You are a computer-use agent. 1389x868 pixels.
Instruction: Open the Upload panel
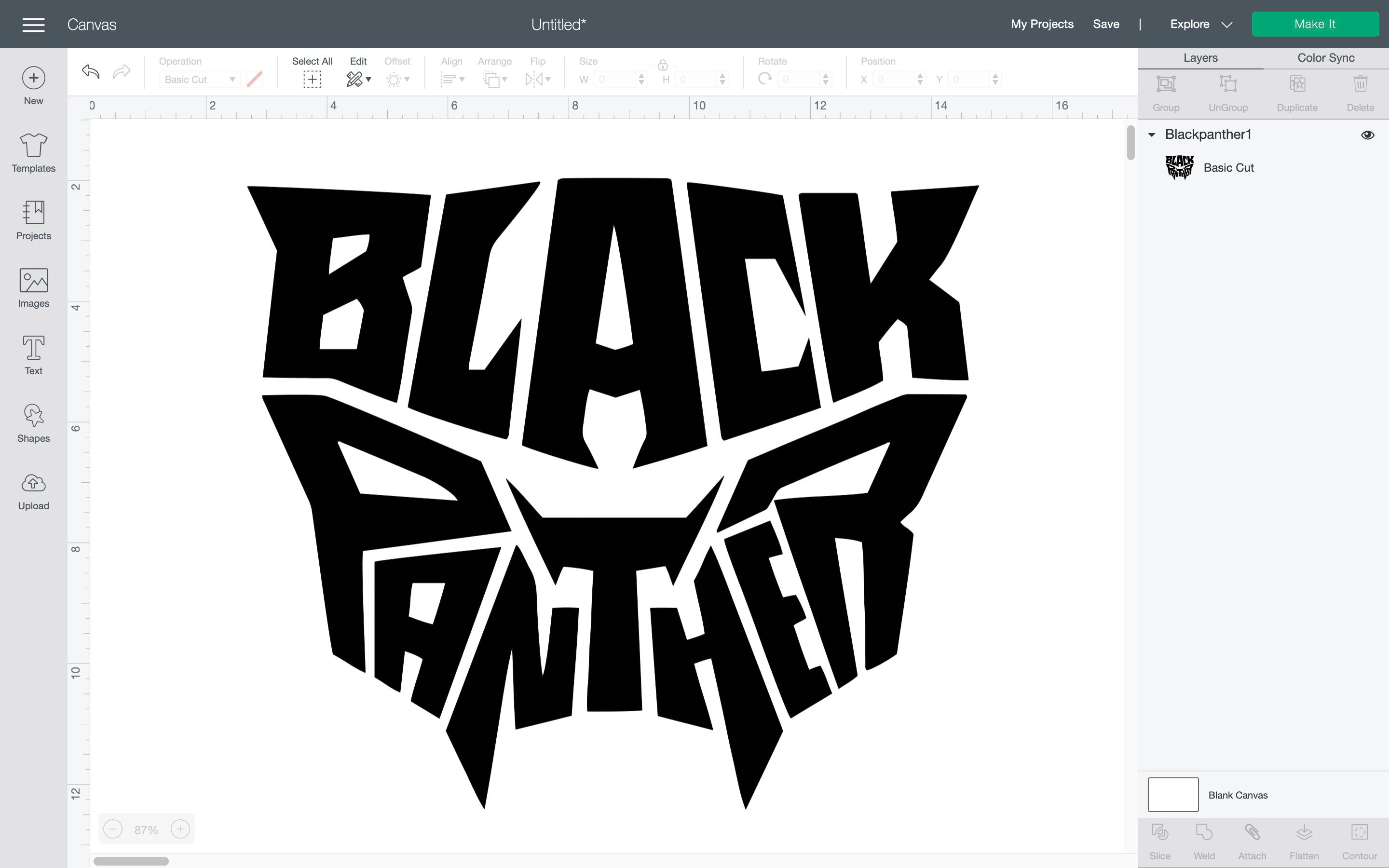tap(33, 491)
